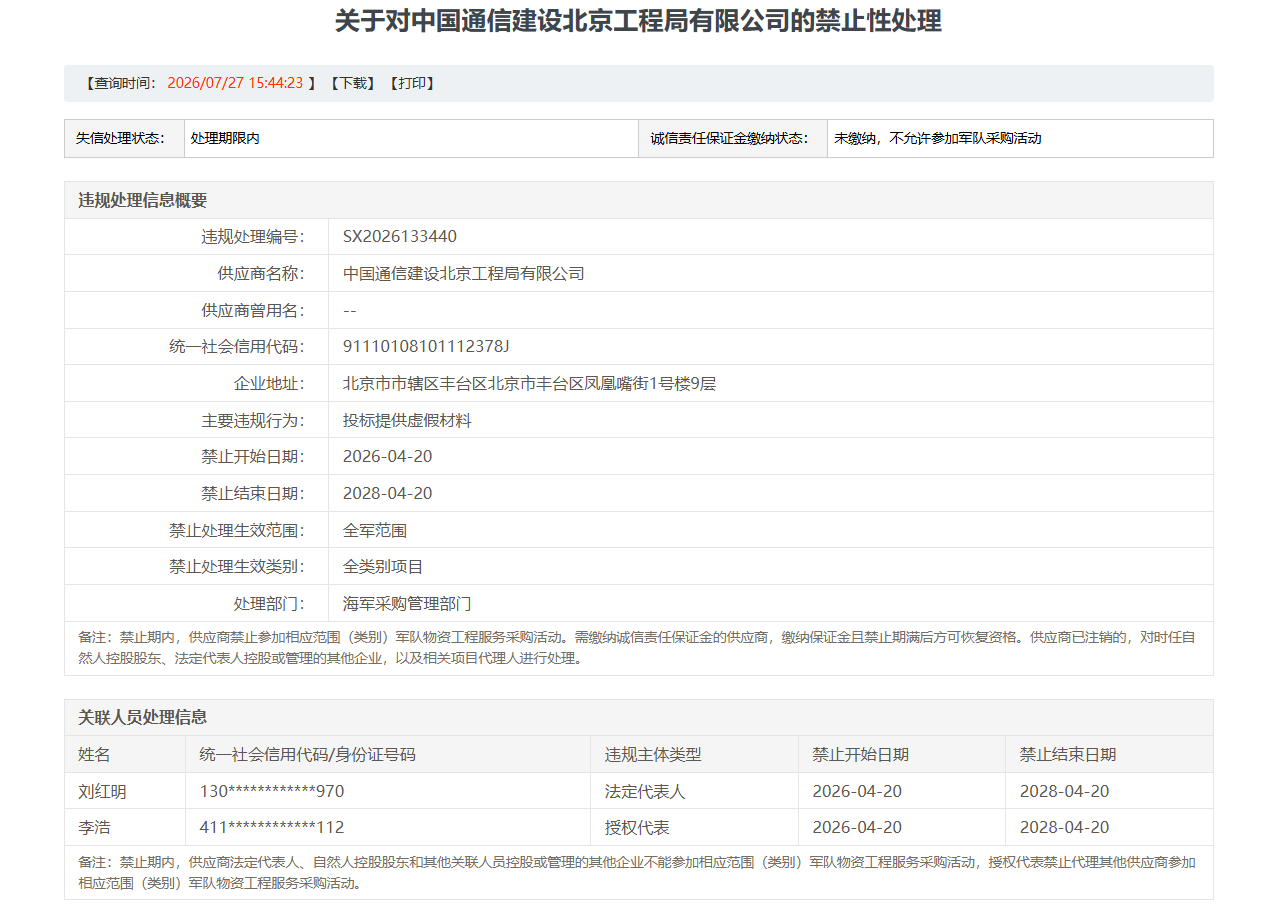Click the ban start date 2026-04-20 in summary
This screenshot has height=907, width=1276.
point(388,456)
